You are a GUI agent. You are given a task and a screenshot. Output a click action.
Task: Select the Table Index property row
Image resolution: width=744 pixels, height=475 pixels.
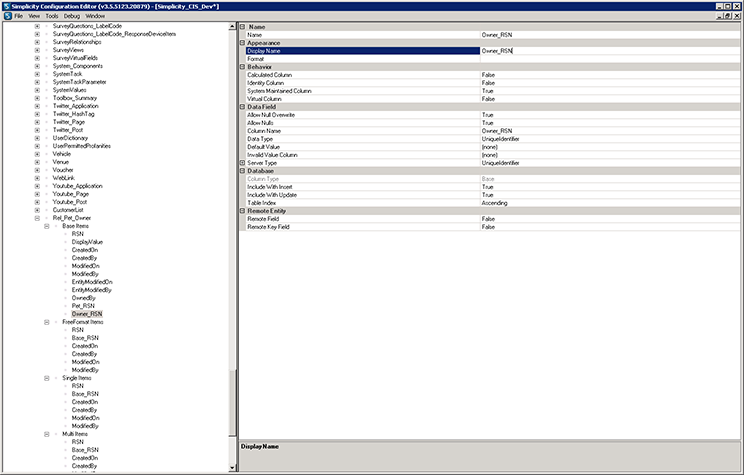tap(493, 203)
